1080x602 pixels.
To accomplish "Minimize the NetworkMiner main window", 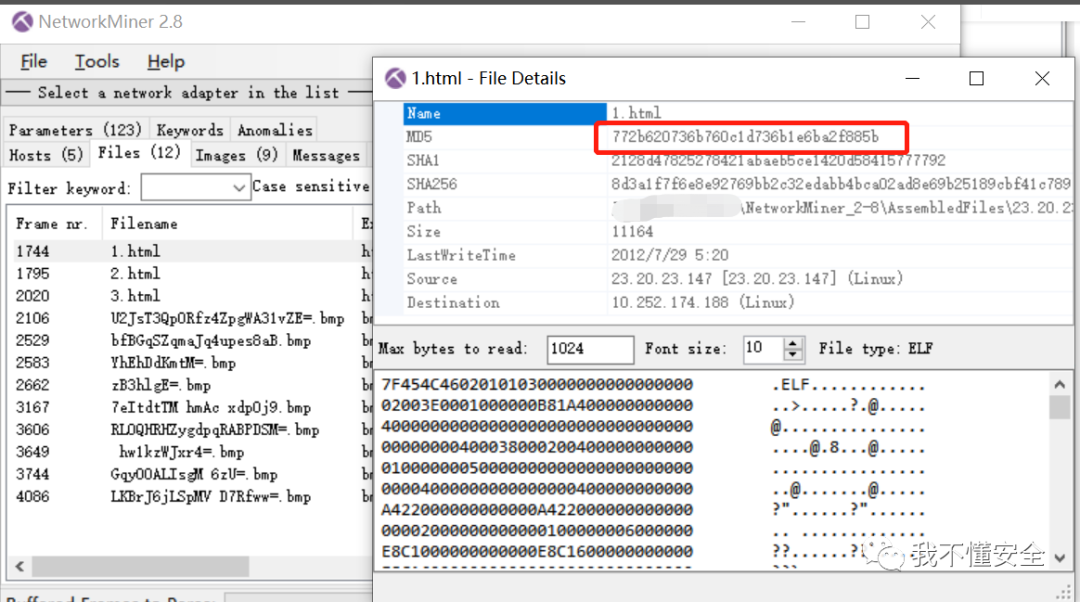I will pos(798,22).
